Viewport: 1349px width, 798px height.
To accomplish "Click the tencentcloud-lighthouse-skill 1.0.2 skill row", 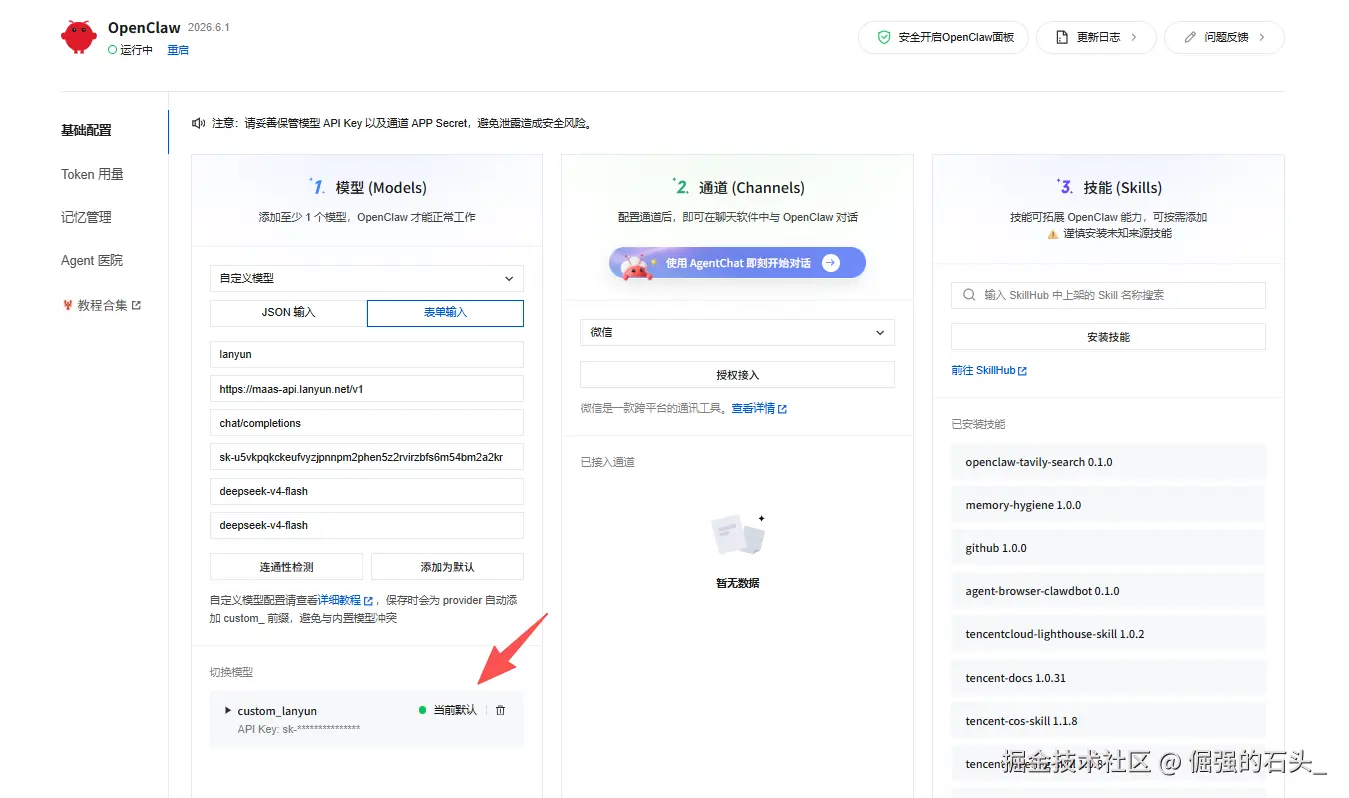I will coord(1108,634).
